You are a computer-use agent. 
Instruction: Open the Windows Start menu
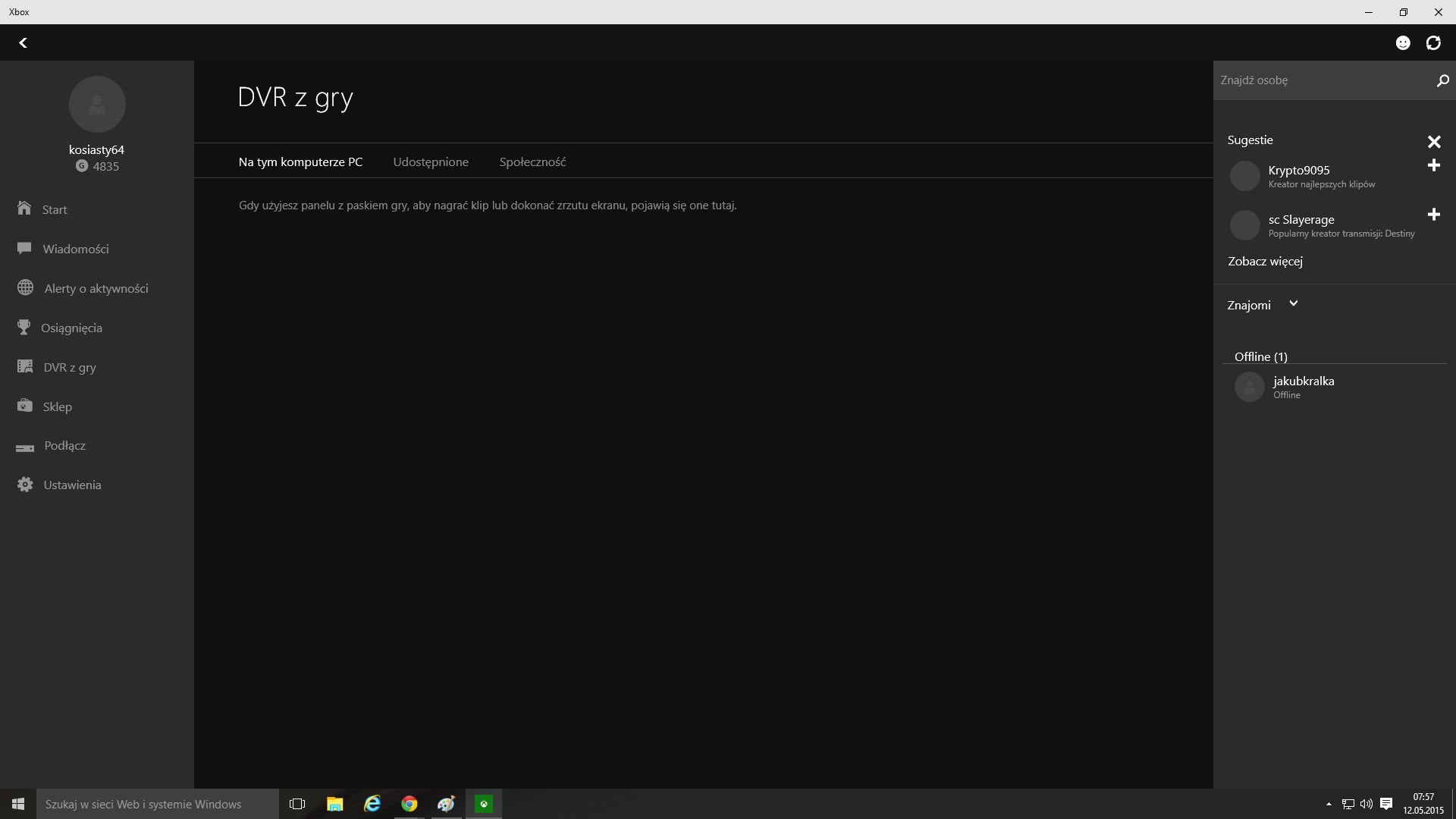18,804
